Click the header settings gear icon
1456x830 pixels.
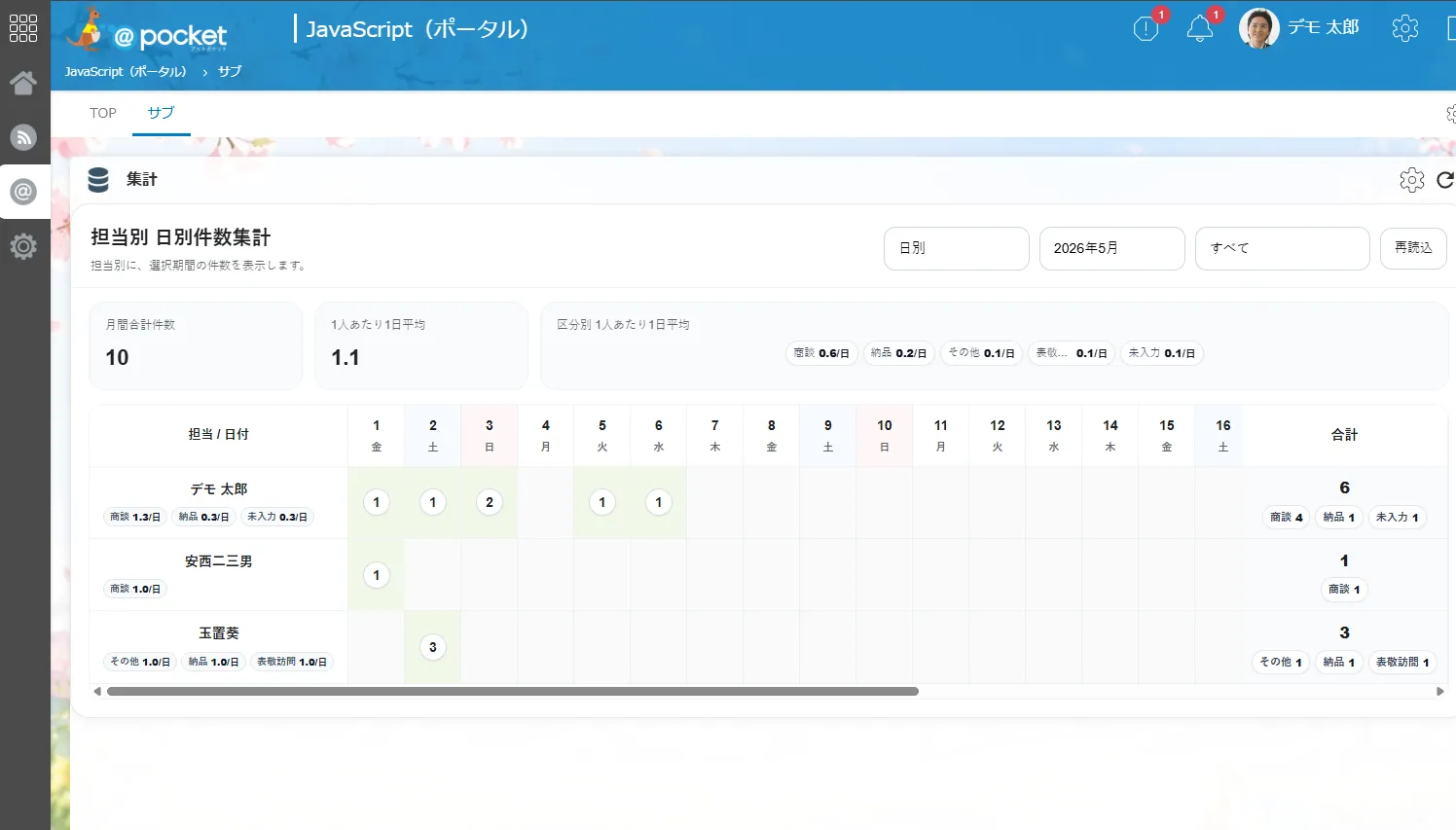[1404, 28]
